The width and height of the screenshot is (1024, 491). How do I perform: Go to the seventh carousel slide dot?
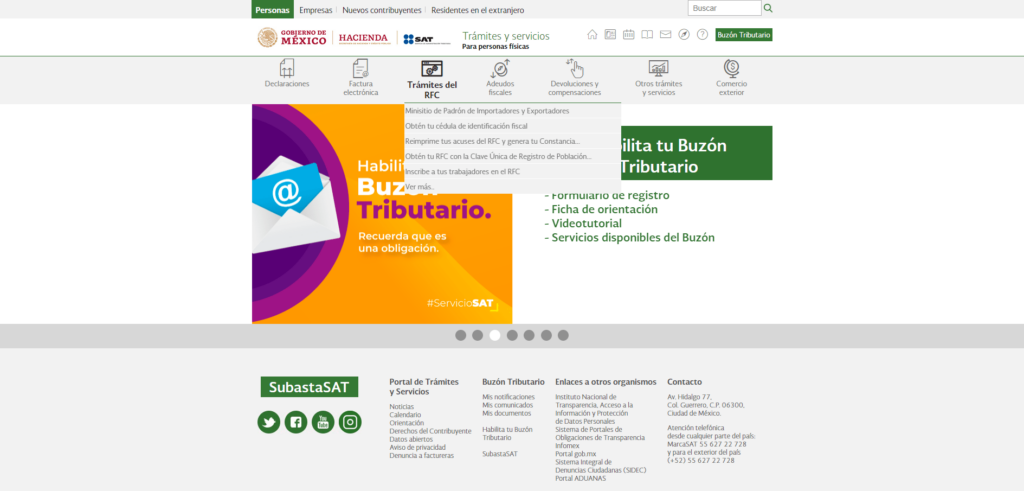563,335
